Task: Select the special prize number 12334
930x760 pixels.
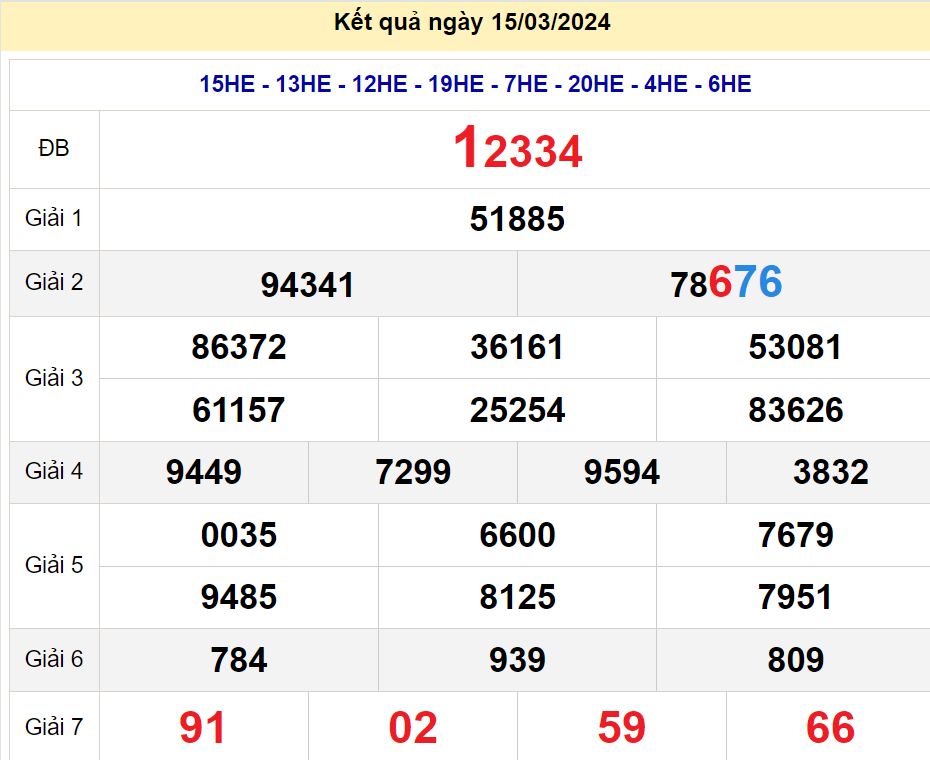Action: [x=518, y=150]
